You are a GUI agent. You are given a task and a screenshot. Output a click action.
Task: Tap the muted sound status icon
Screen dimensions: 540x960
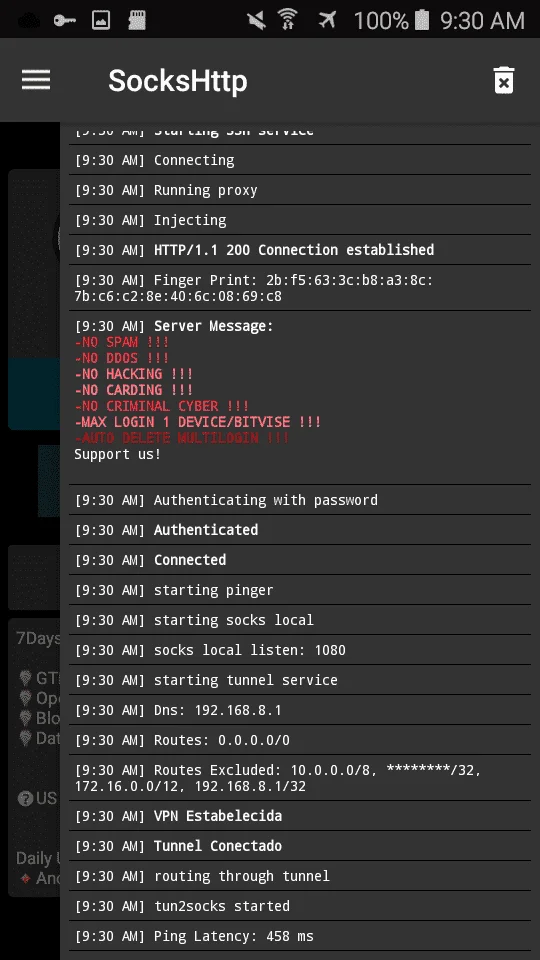click(x=257, y=21)
